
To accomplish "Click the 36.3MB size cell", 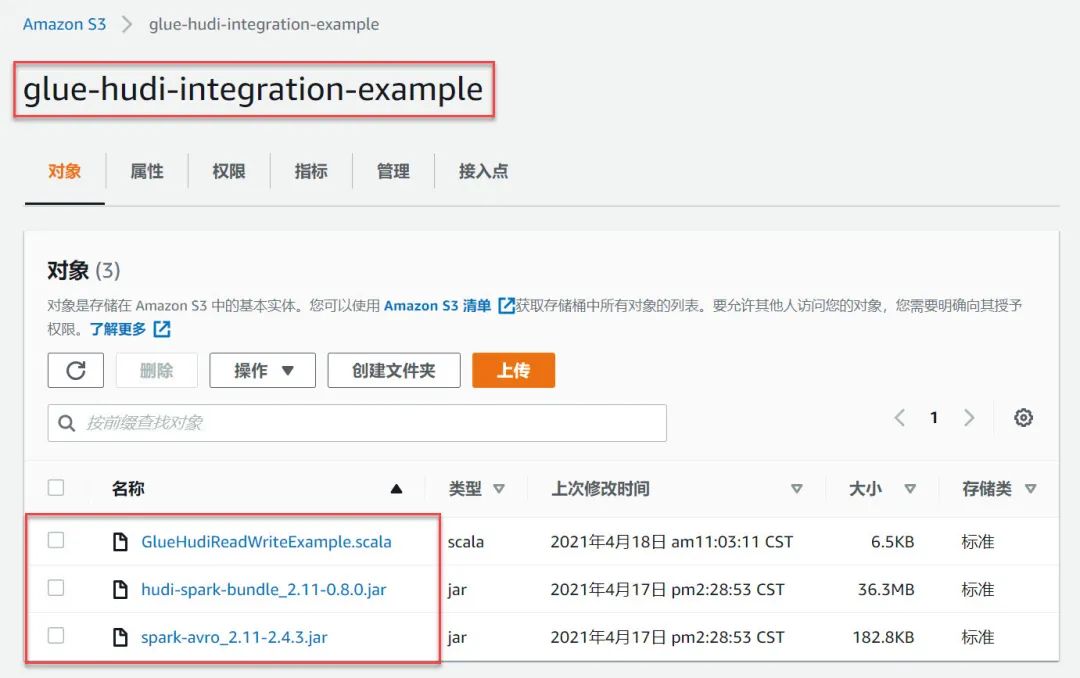I will pos(886,590).
